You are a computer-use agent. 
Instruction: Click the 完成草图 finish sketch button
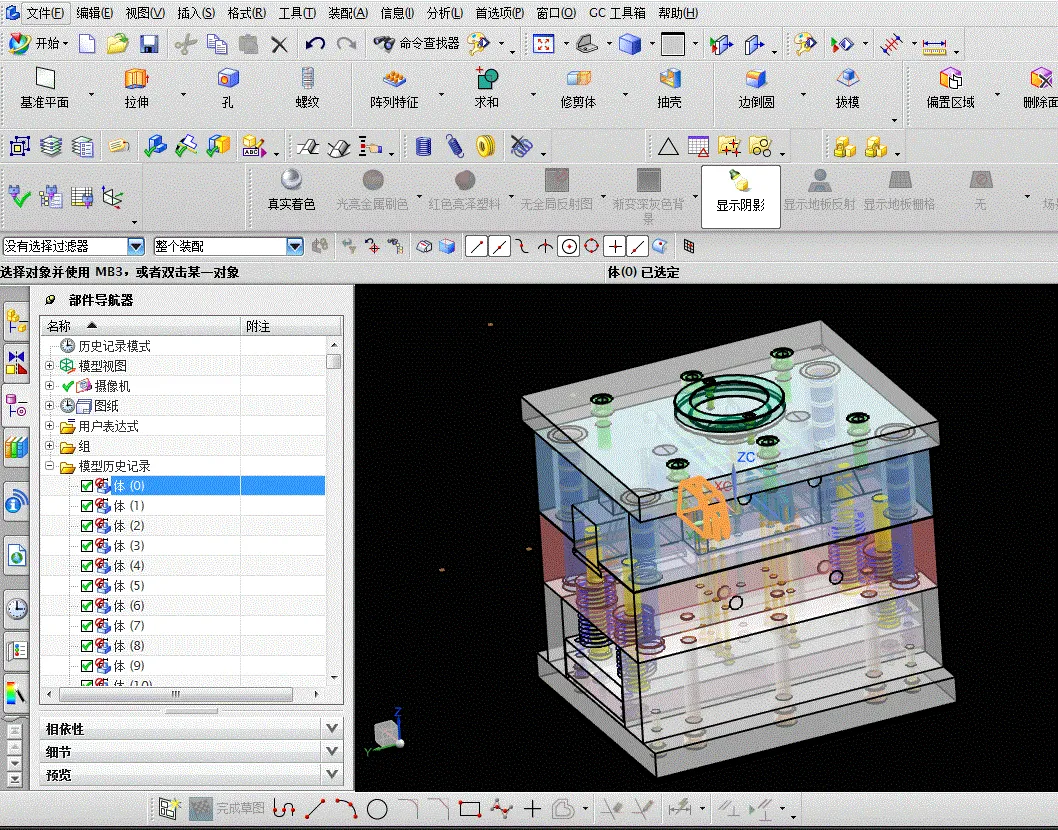click(x=227, y=808)
